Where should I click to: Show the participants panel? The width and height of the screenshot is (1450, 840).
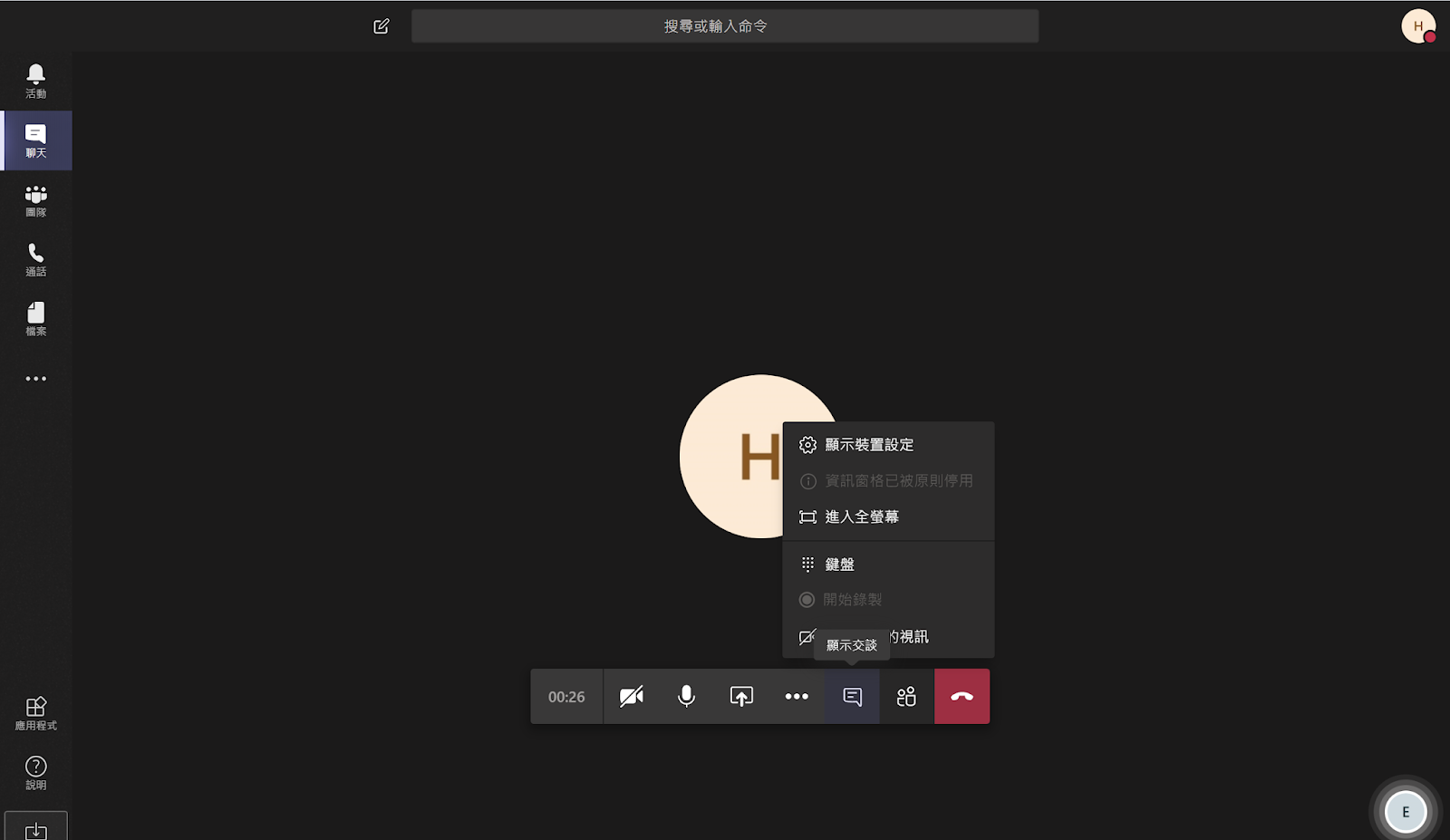(906, 697)
